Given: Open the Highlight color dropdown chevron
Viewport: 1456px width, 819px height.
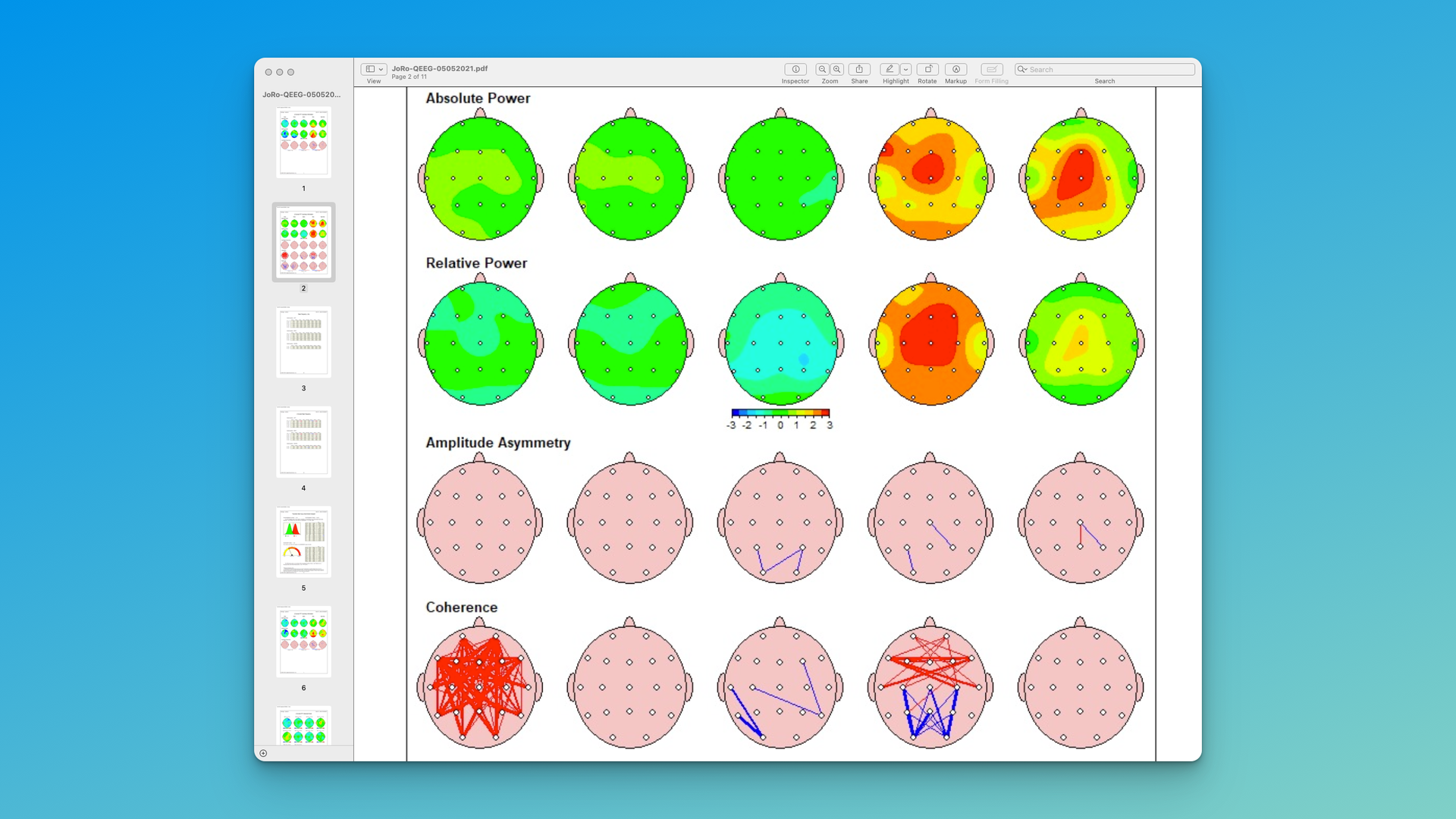Looking at the screenshot, I should coord(905,69).
